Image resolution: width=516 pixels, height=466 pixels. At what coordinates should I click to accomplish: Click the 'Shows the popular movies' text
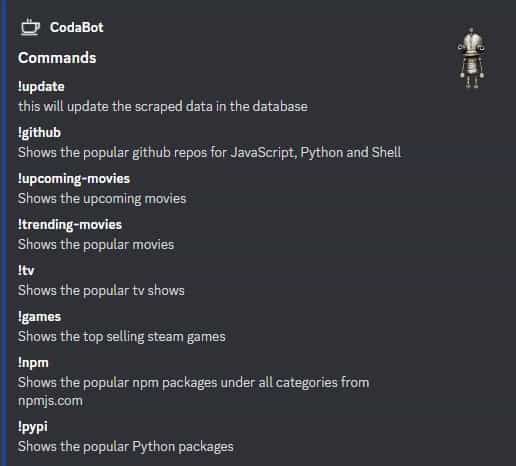click(x=96, y=245)
